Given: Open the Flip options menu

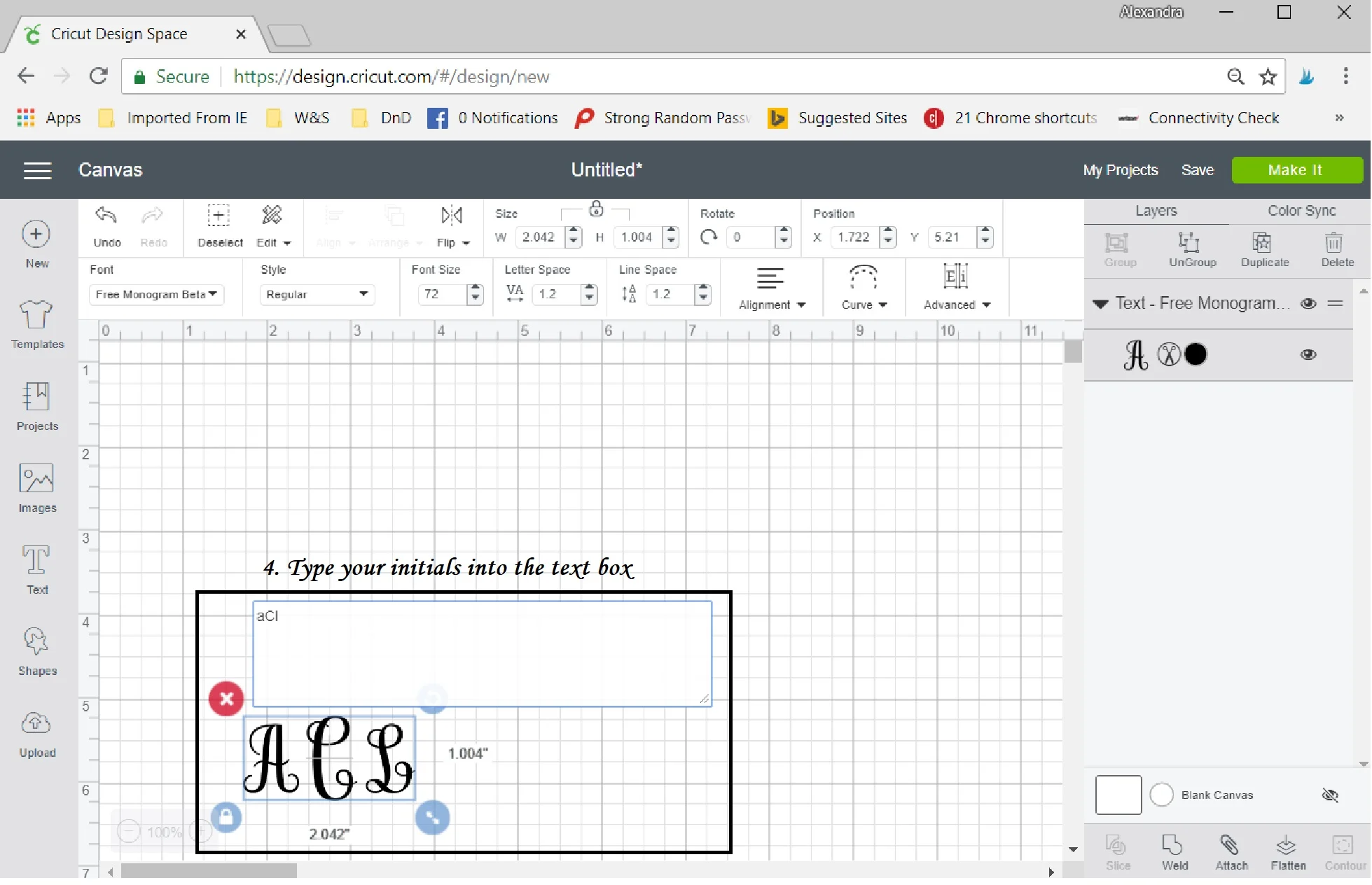Looking at the screenshot, I should point(452,226).
